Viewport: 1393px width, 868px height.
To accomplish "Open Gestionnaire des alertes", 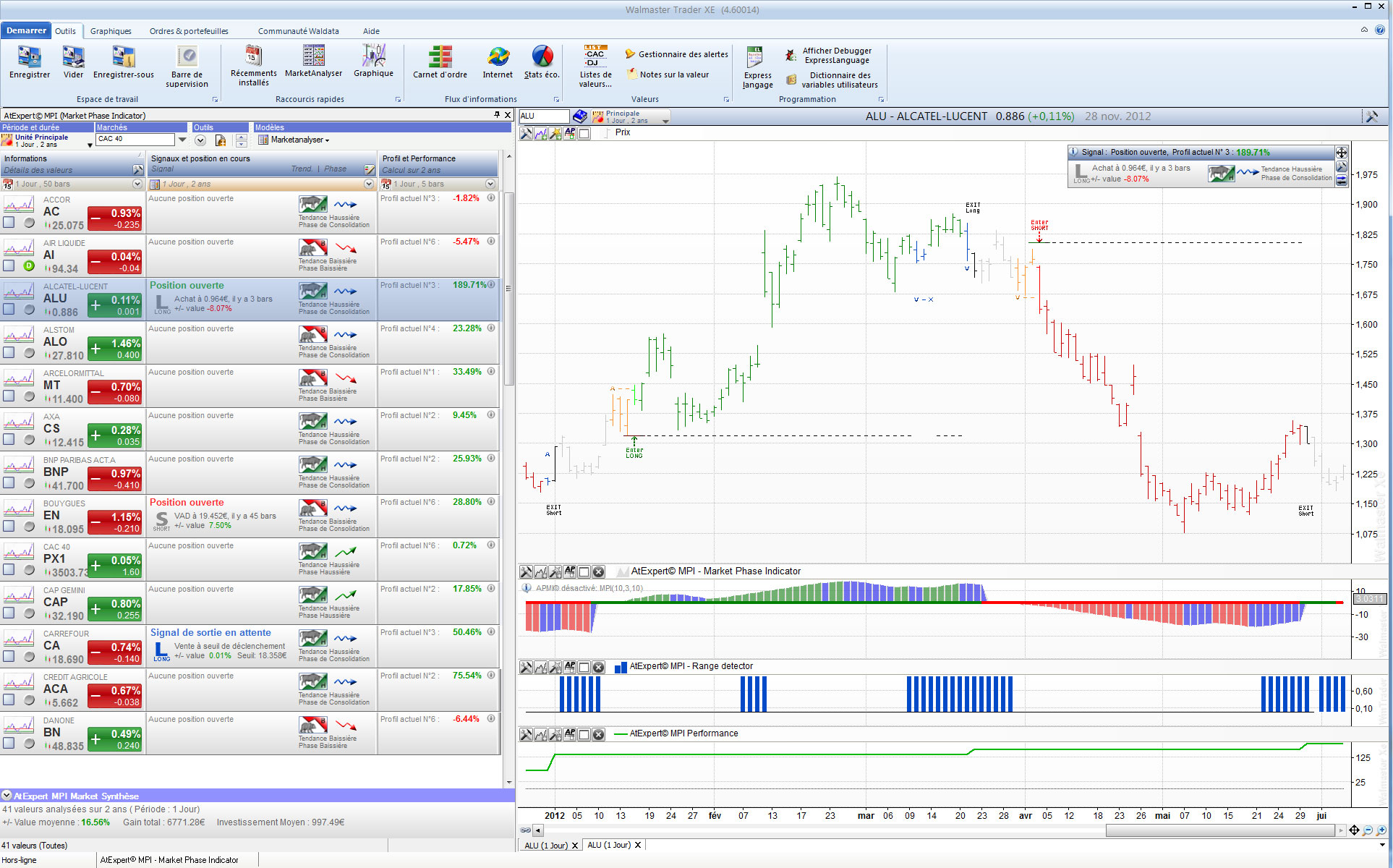I will (676, 54).
